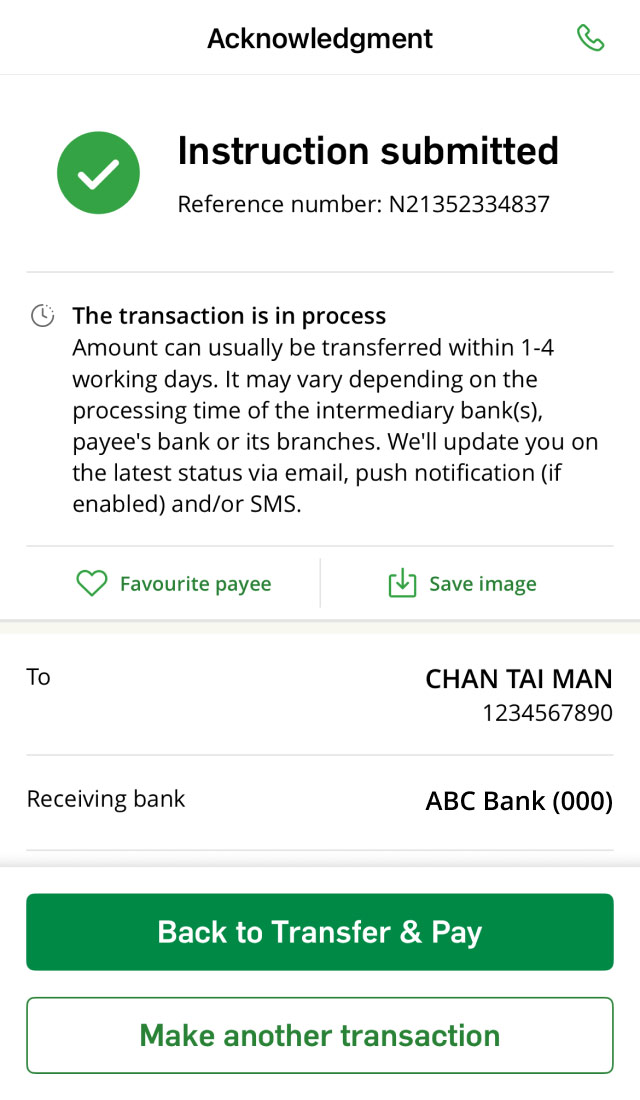640x1100 pixels.
Task: Tap the download icon for Save image
Action: [x=402, y=583]
